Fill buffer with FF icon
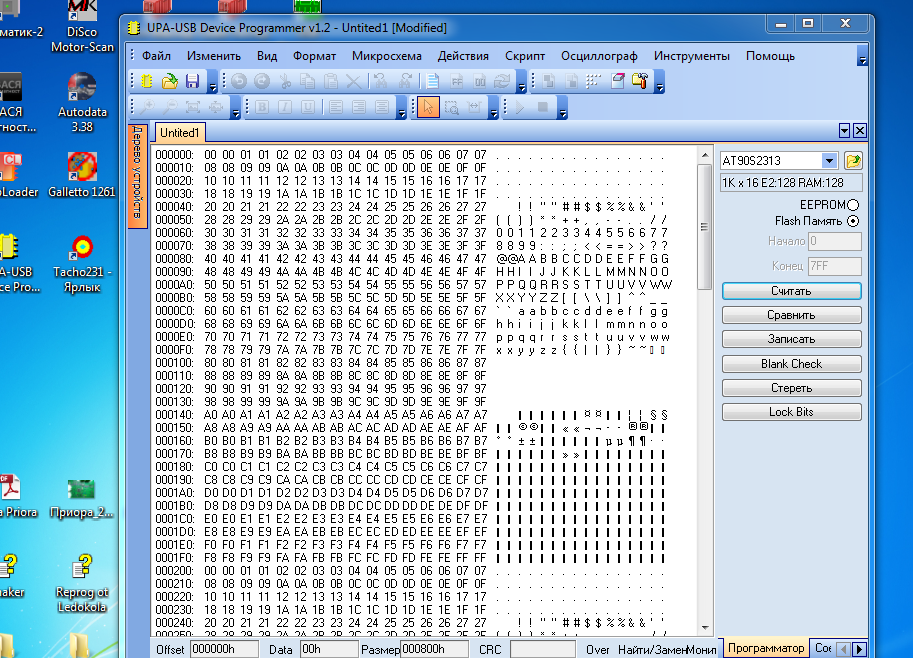The width and height of the screenshot is (913, 658). [x=456, y=82]
